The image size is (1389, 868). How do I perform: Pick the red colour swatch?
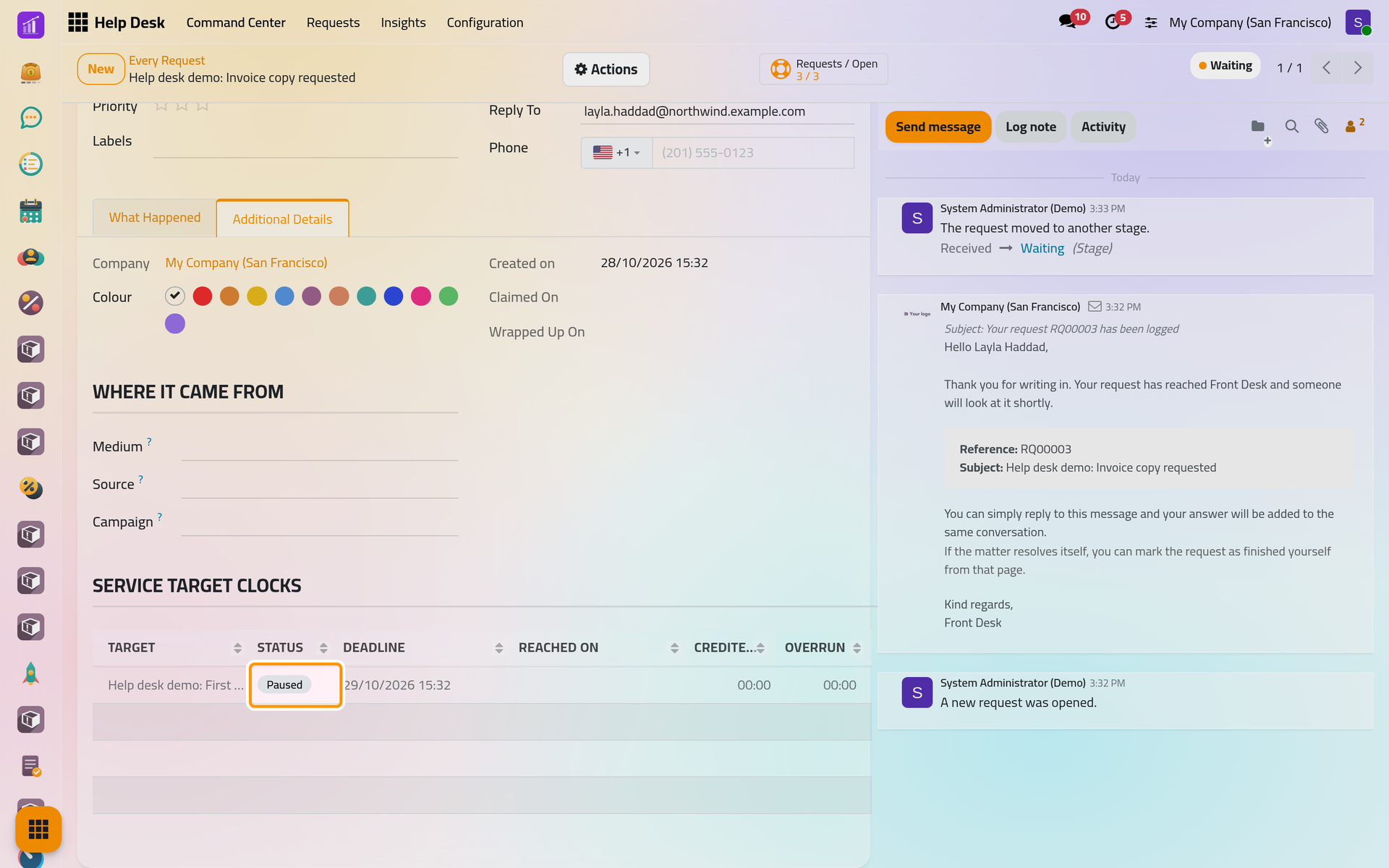203,296
